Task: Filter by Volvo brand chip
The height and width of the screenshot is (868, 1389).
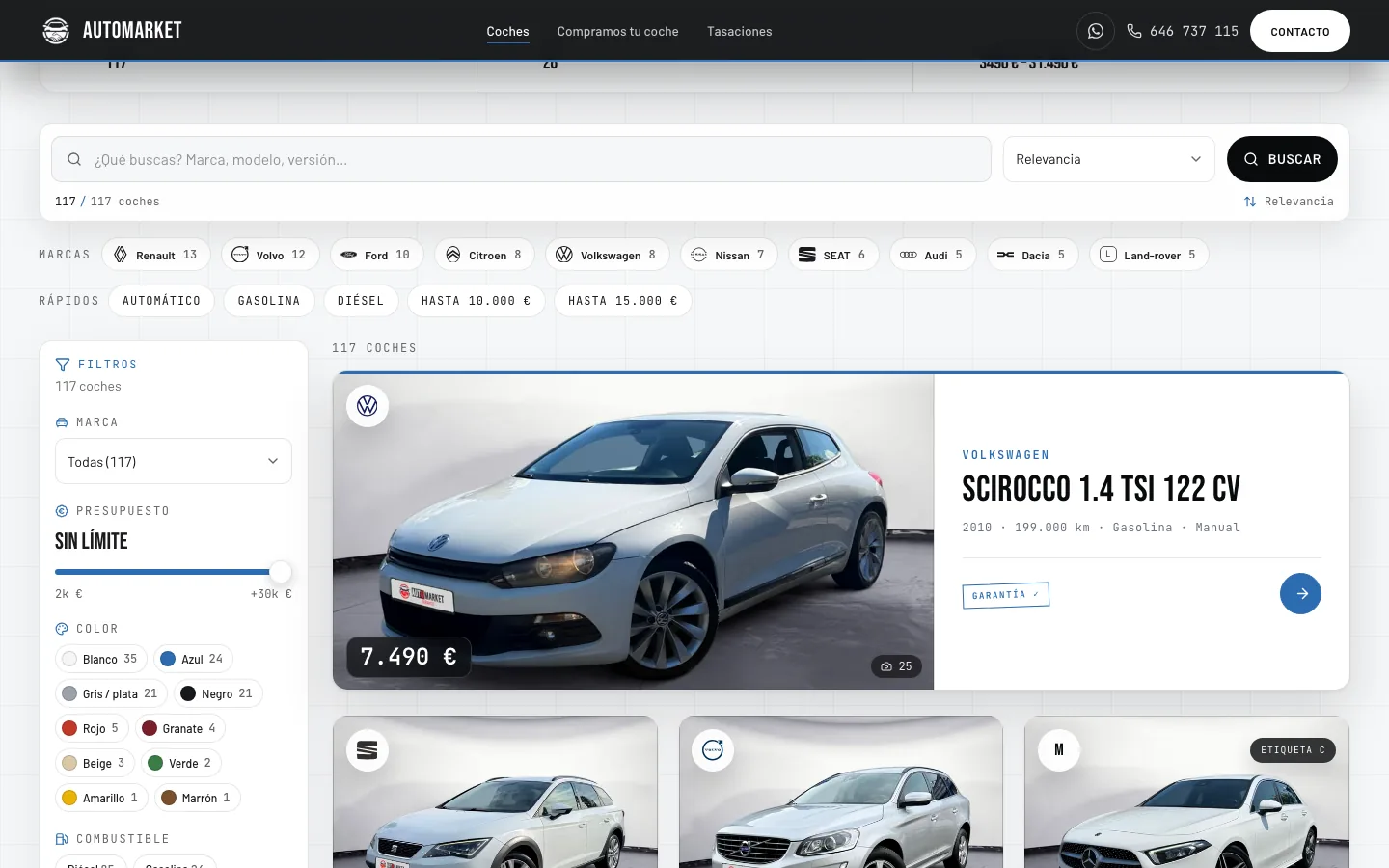Action: point(271,255)
